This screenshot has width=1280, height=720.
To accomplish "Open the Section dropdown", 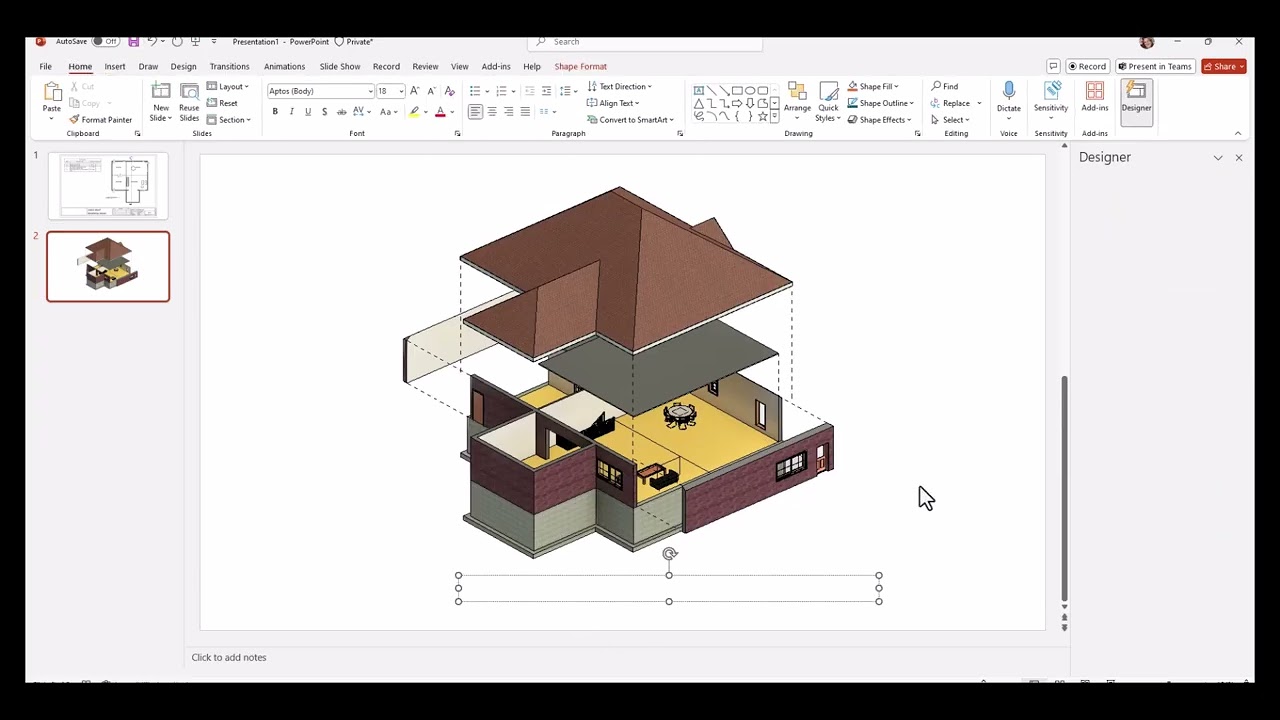I will click(x=228, y=120).
